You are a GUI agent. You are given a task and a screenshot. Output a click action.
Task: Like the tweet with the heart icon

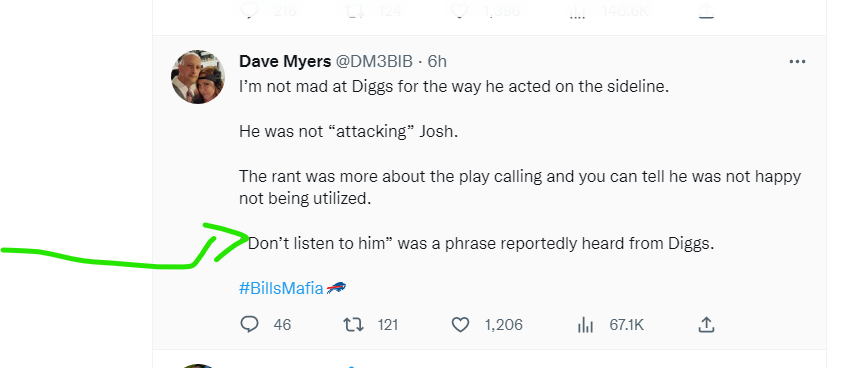click(460, 324)
